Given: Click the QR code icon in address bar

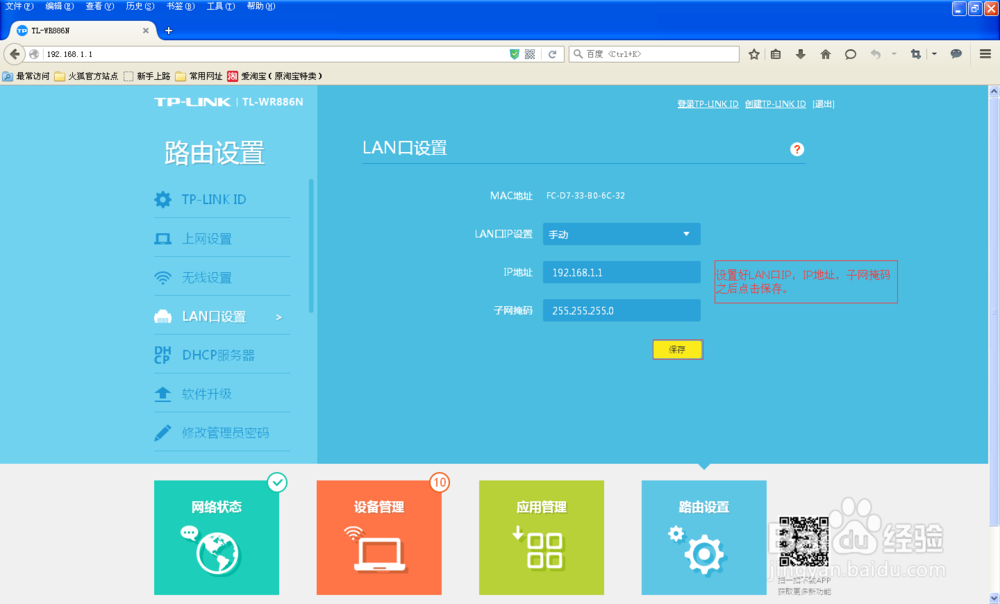Looking at the screenshot, I should click(530, 54).
